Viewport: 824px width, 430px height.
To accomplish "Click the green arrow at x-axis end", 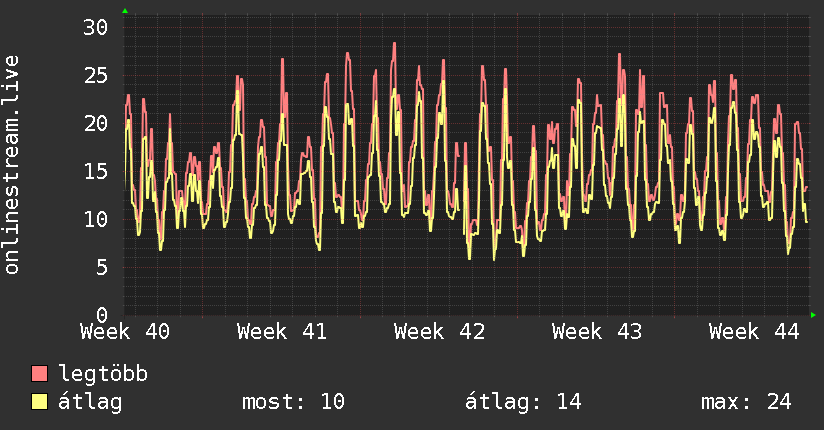I will (x=813, y=315).
